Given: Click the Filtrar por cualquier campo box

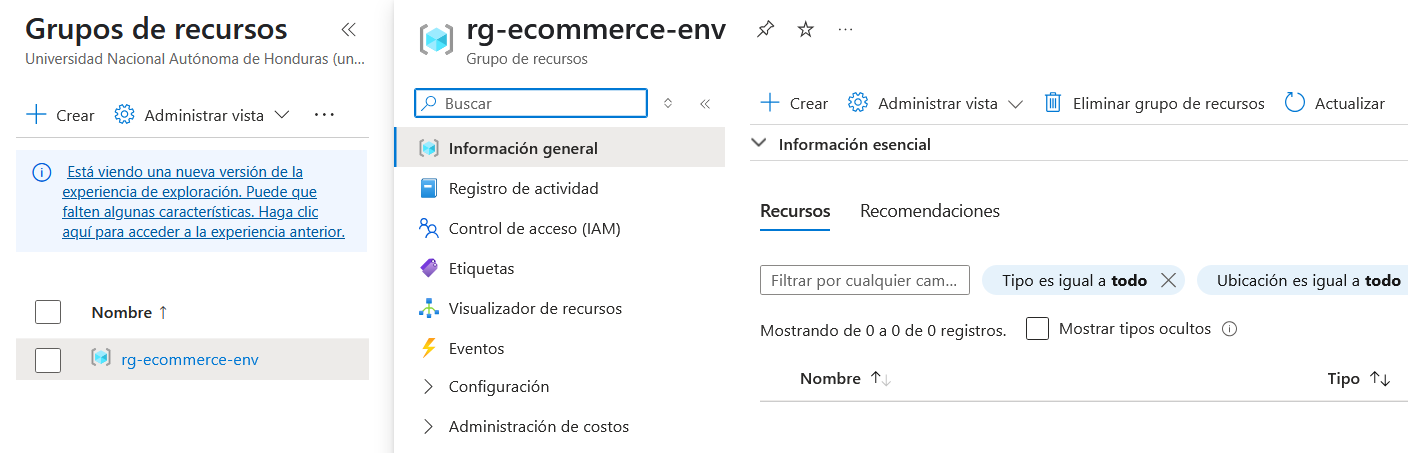Looking at the screenshot, I should [865, 281].
